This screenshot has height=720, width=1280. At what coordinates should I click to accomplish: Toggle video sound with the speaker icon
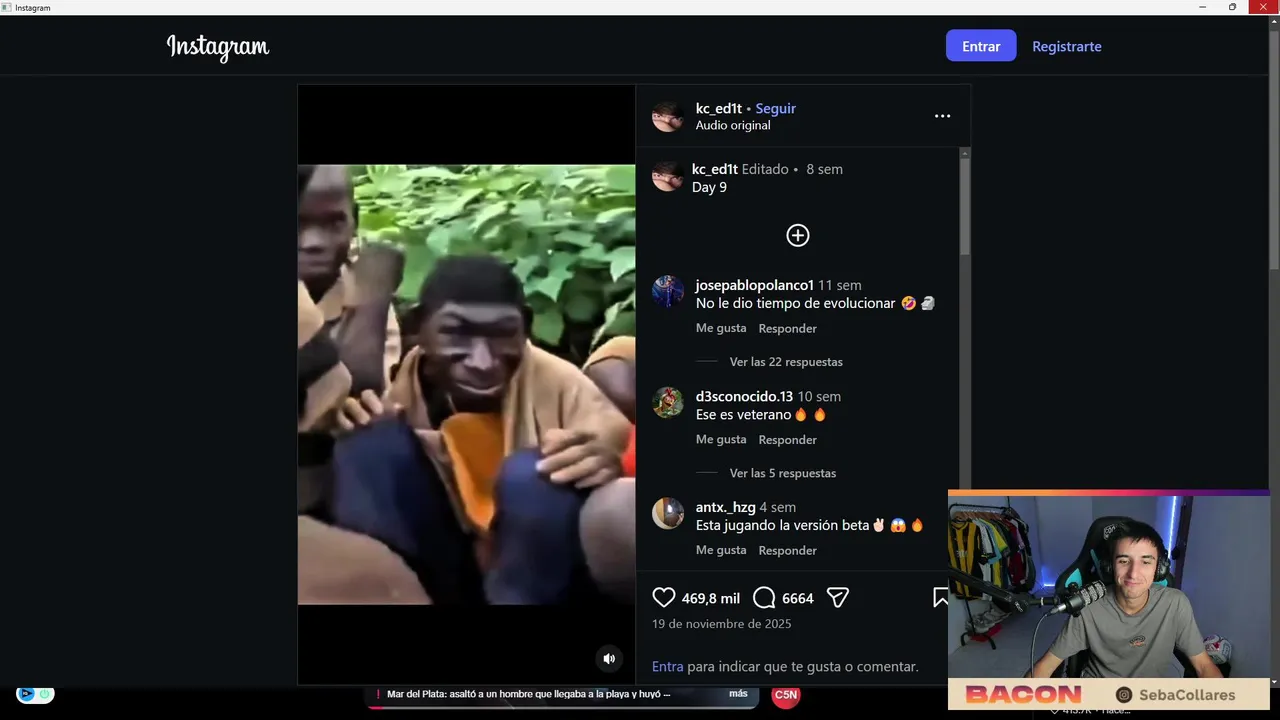tap(608, 658)
